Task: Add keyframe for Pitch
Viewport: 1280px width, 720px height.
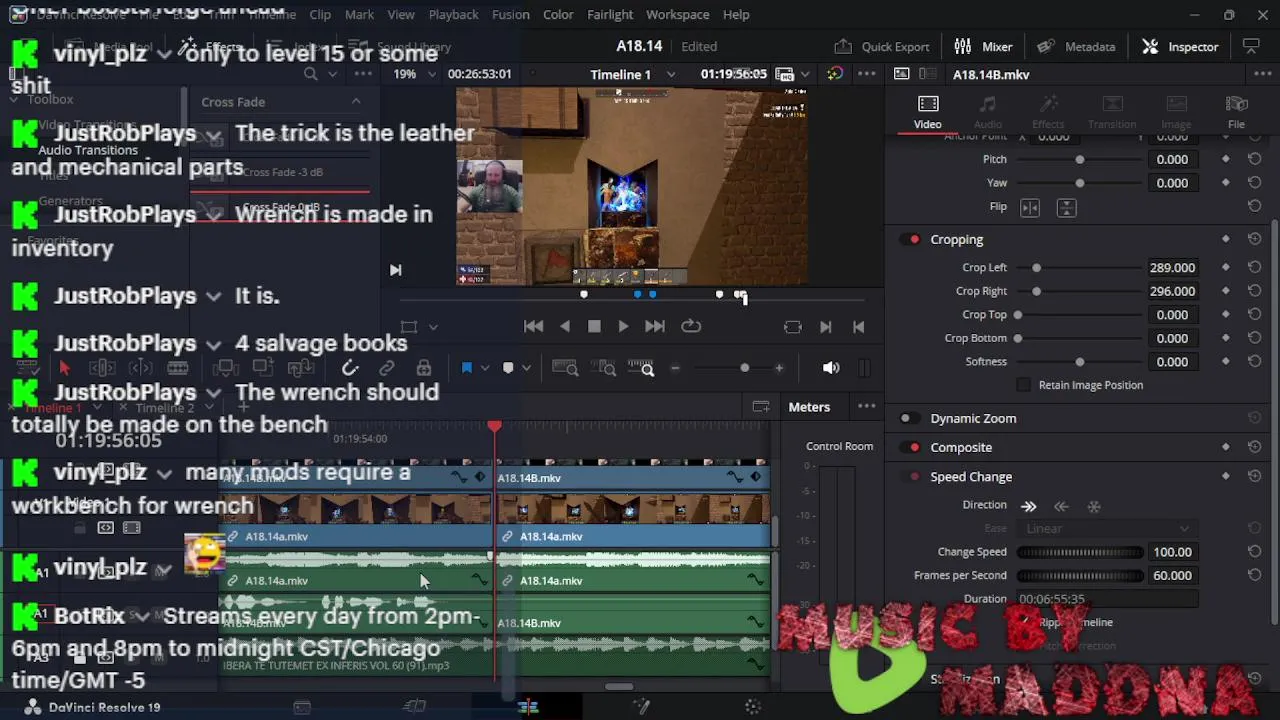Action: 1226,159
